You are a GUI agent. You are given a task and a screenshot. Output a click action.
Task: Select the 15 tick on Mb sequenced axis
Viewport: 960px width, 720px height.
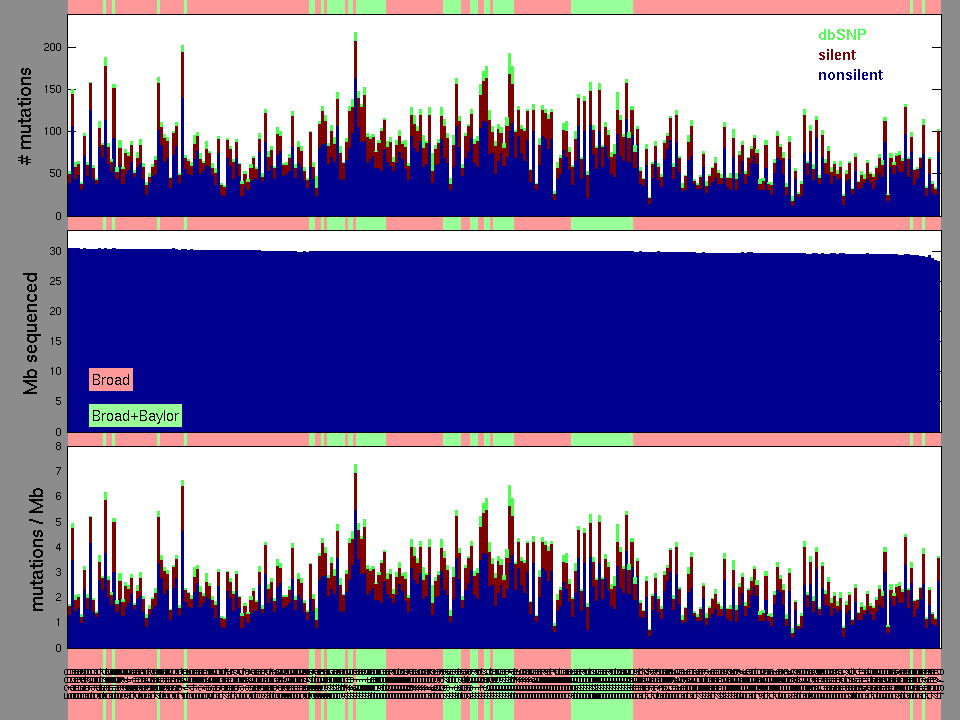point(56,341)
